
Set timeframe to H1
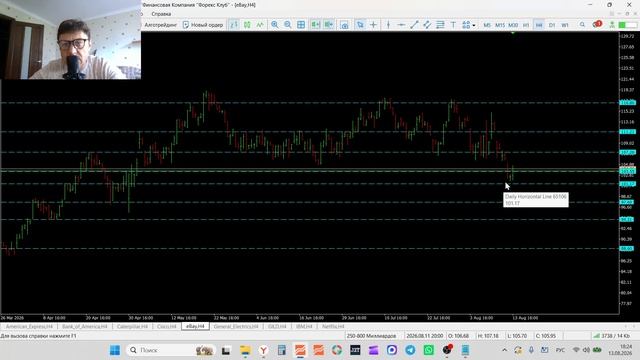[x=526, y=25]
